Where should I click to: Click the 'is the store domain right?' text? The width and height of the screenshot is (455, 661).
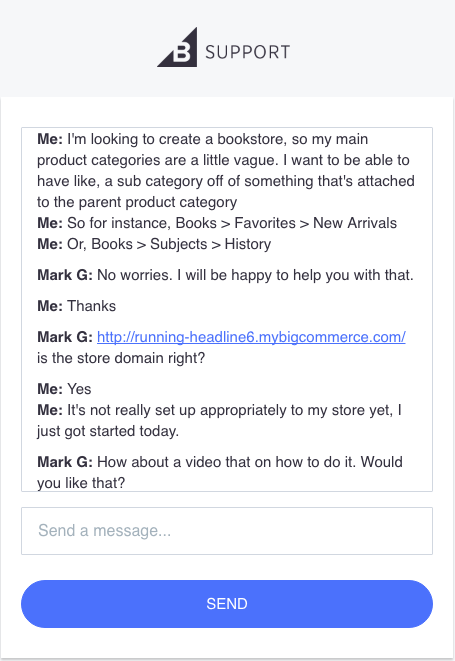121,358
